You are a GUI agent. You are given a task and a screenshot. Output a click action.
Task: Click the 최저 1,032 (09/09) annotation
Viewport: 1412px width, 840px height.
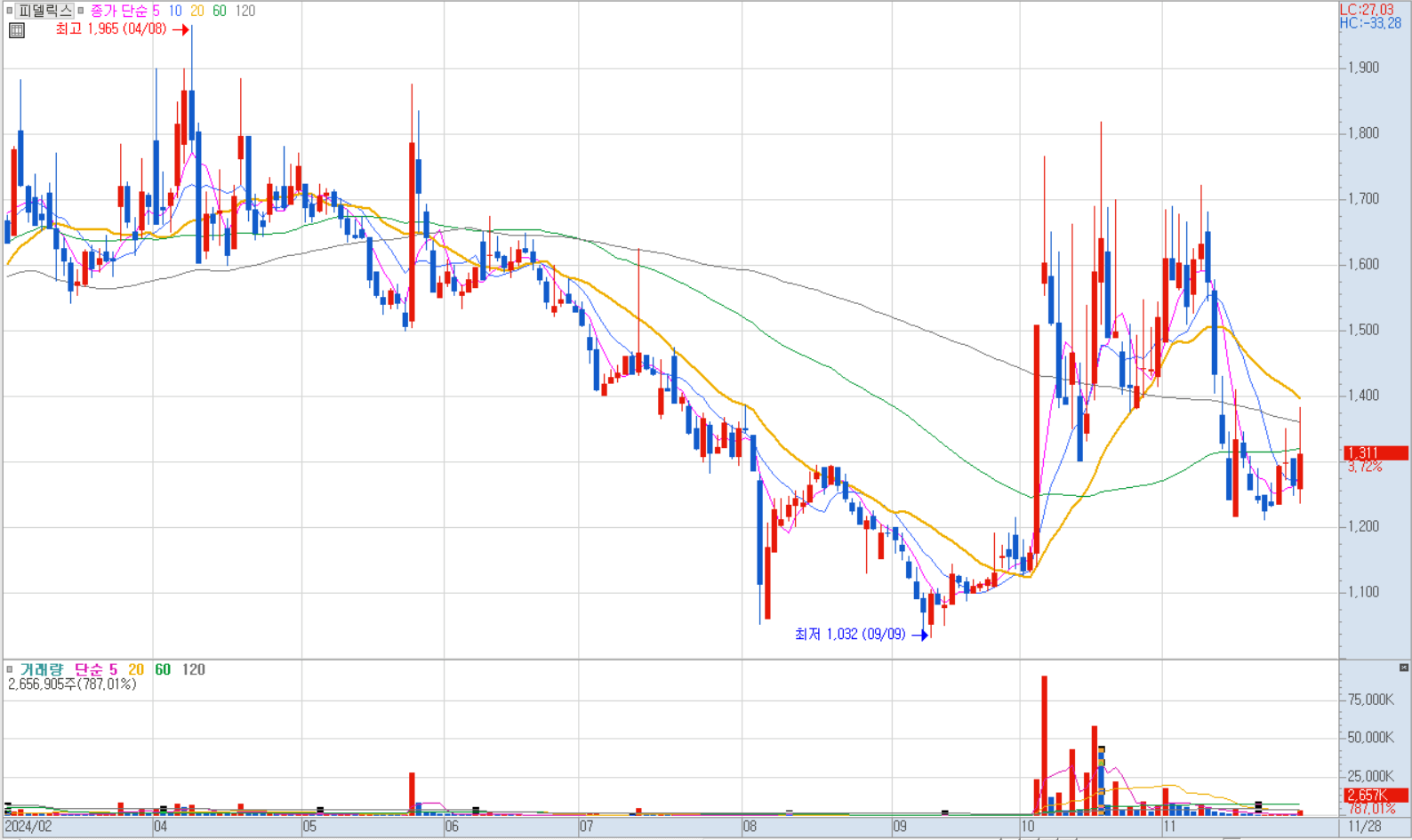click(850, 634)
